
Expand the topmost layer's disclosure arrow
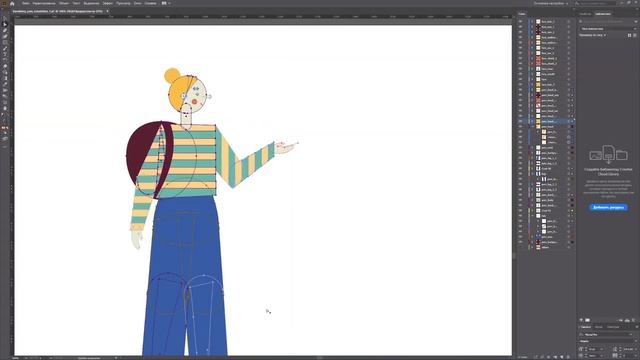533,21
